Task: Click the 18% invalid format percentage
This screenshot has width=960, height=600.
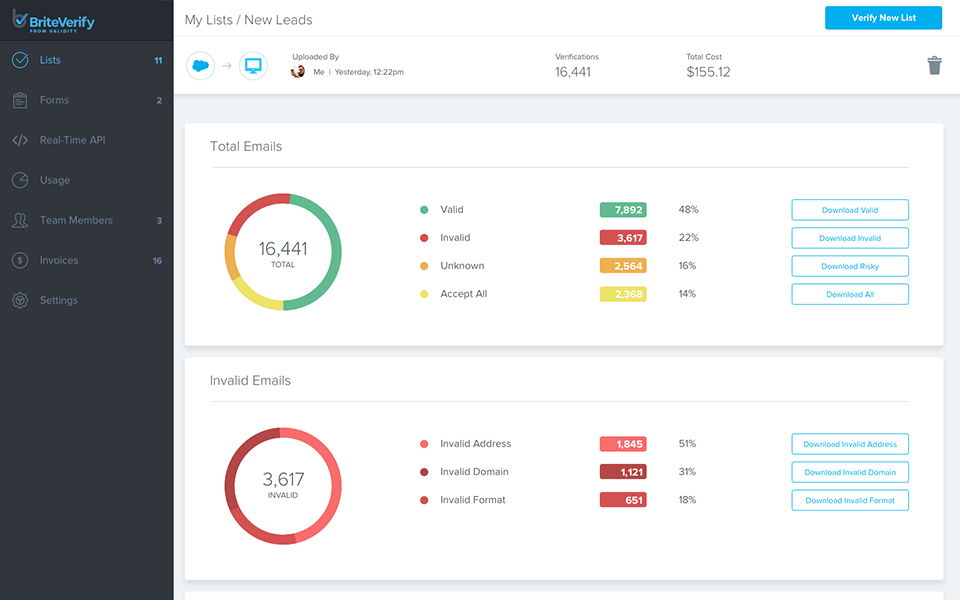Action: pos(687,500)
